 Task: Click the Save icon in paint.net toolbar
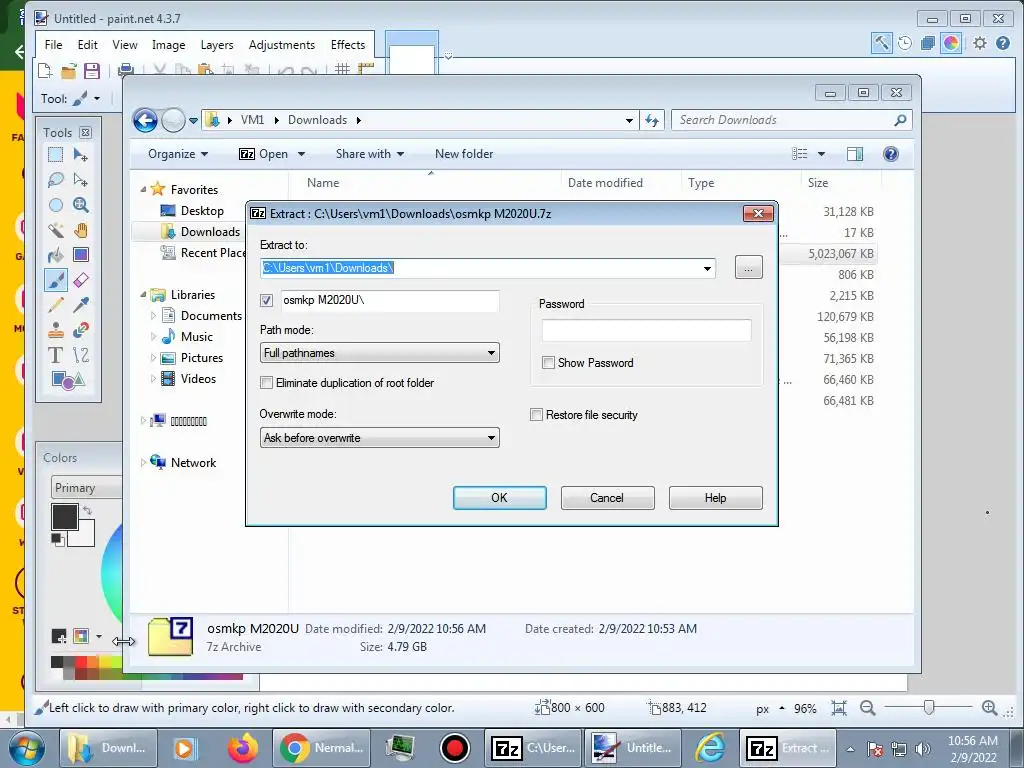[x=91, y=71]
